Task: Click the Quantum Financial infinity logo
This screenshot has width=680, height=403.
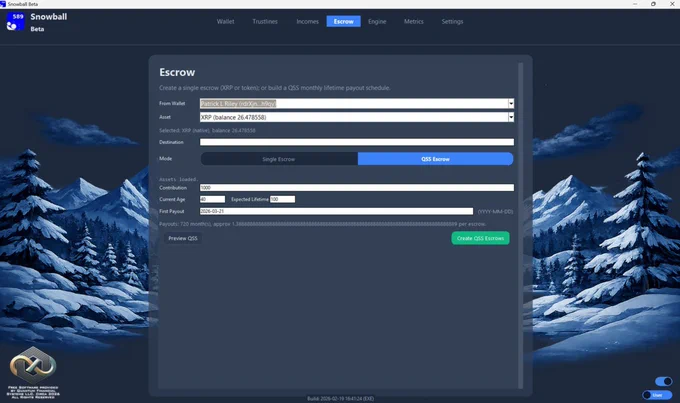Action: [33, 365]
